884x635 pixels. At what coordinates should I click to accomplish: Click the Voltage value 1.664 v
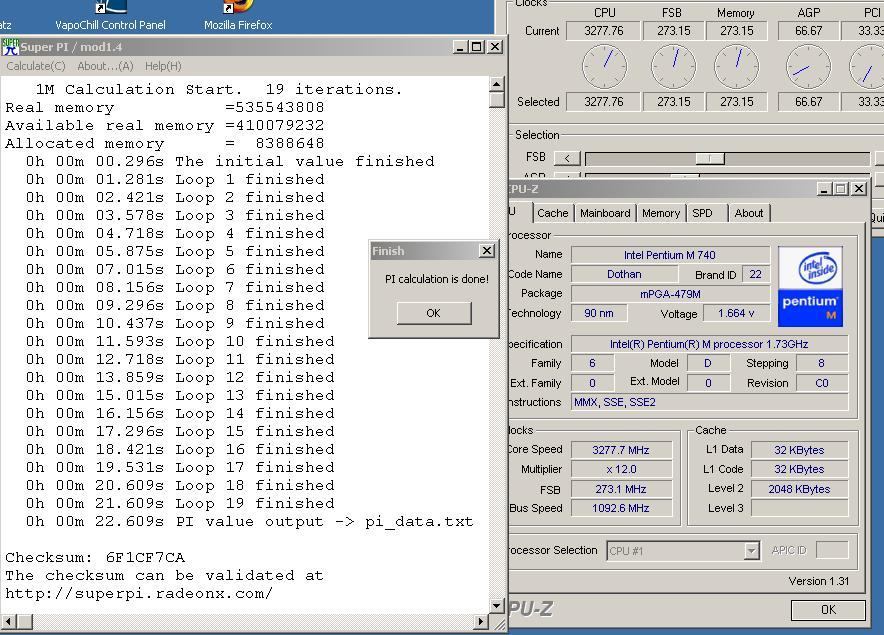coord(736,313)
